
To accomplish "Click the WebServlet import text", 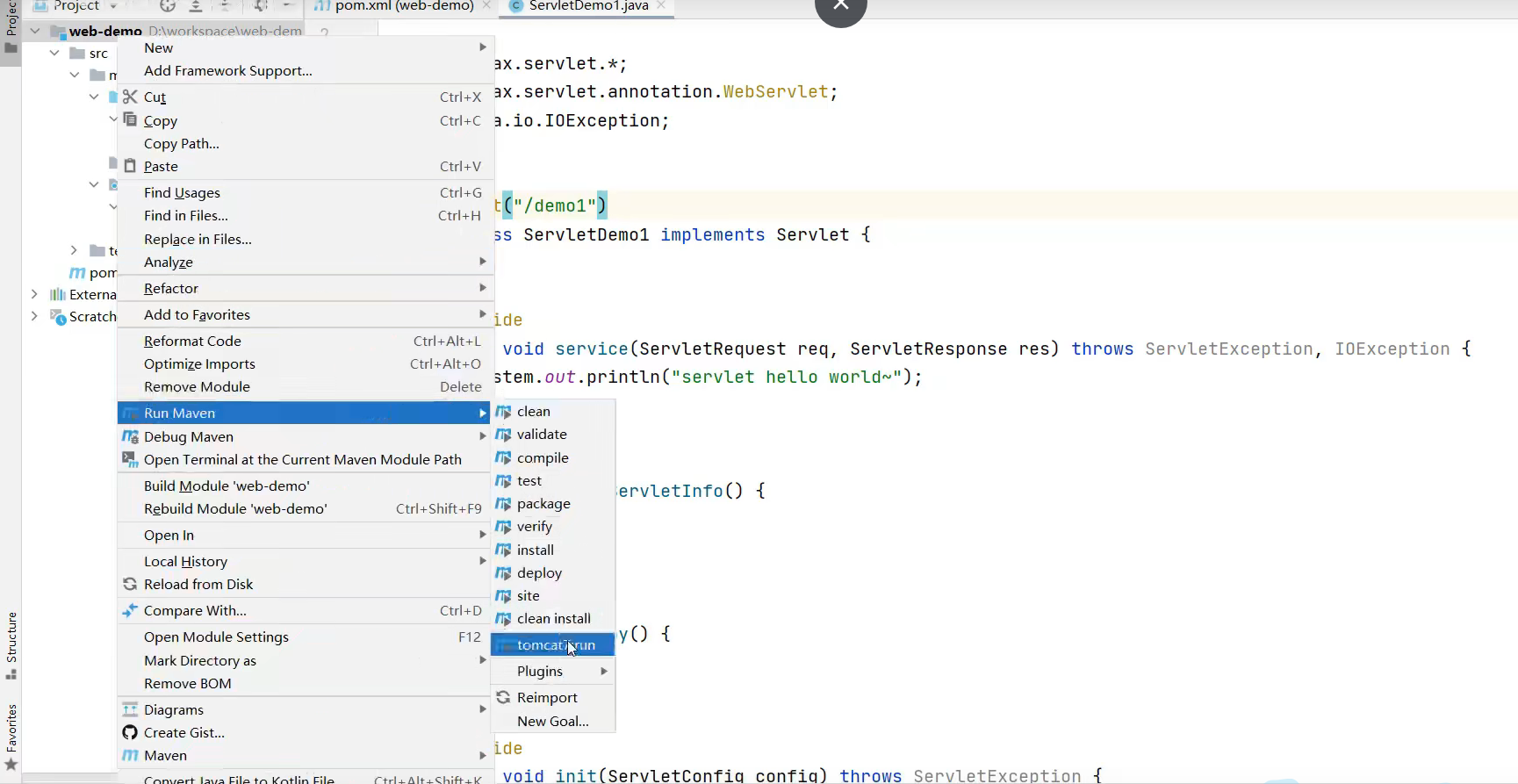I will [x=775, y=91].
